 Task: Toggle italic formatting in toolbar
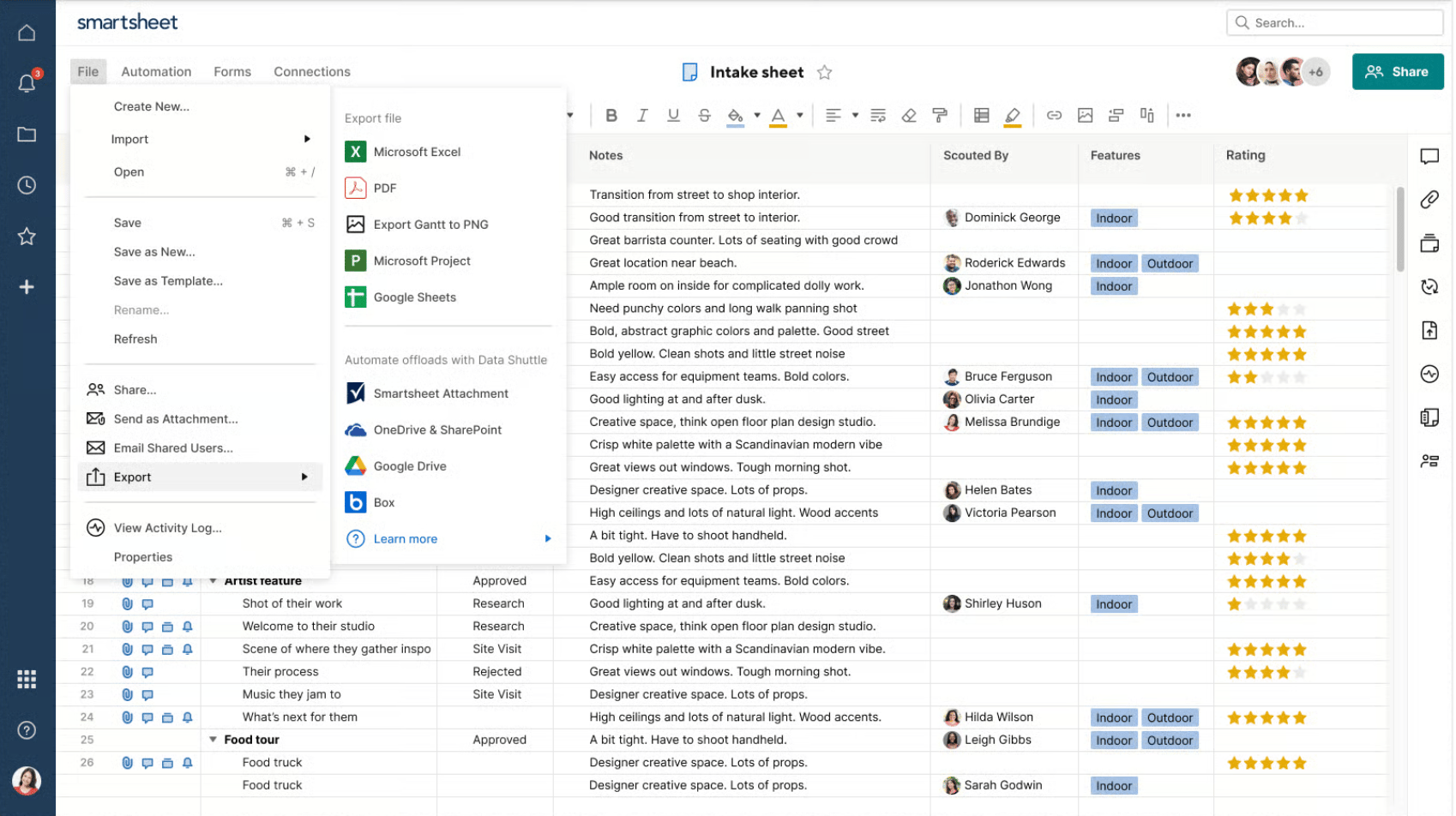click(641, 116)
